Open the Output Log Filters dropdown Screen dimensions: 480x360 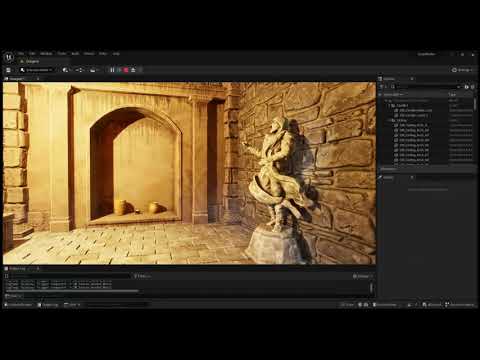click(142, 276)
